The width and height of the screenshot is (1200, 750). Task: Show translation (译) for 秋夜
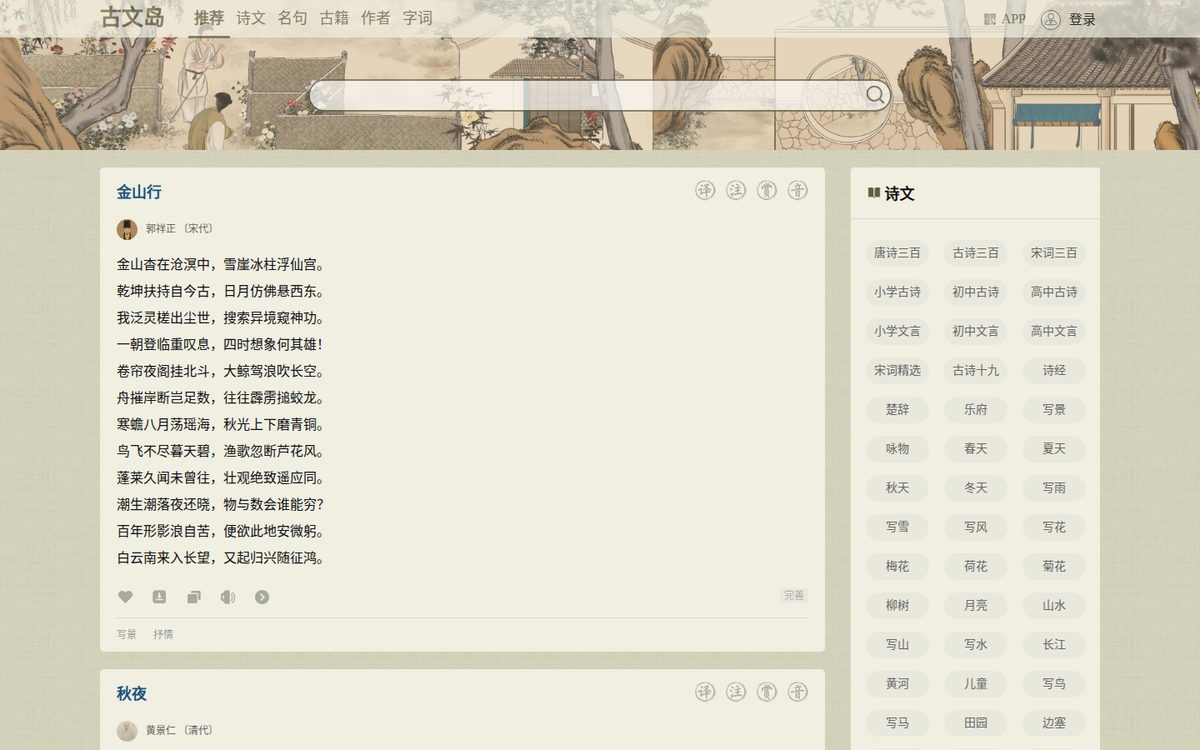pyautogui.click(x=706, y=692)
